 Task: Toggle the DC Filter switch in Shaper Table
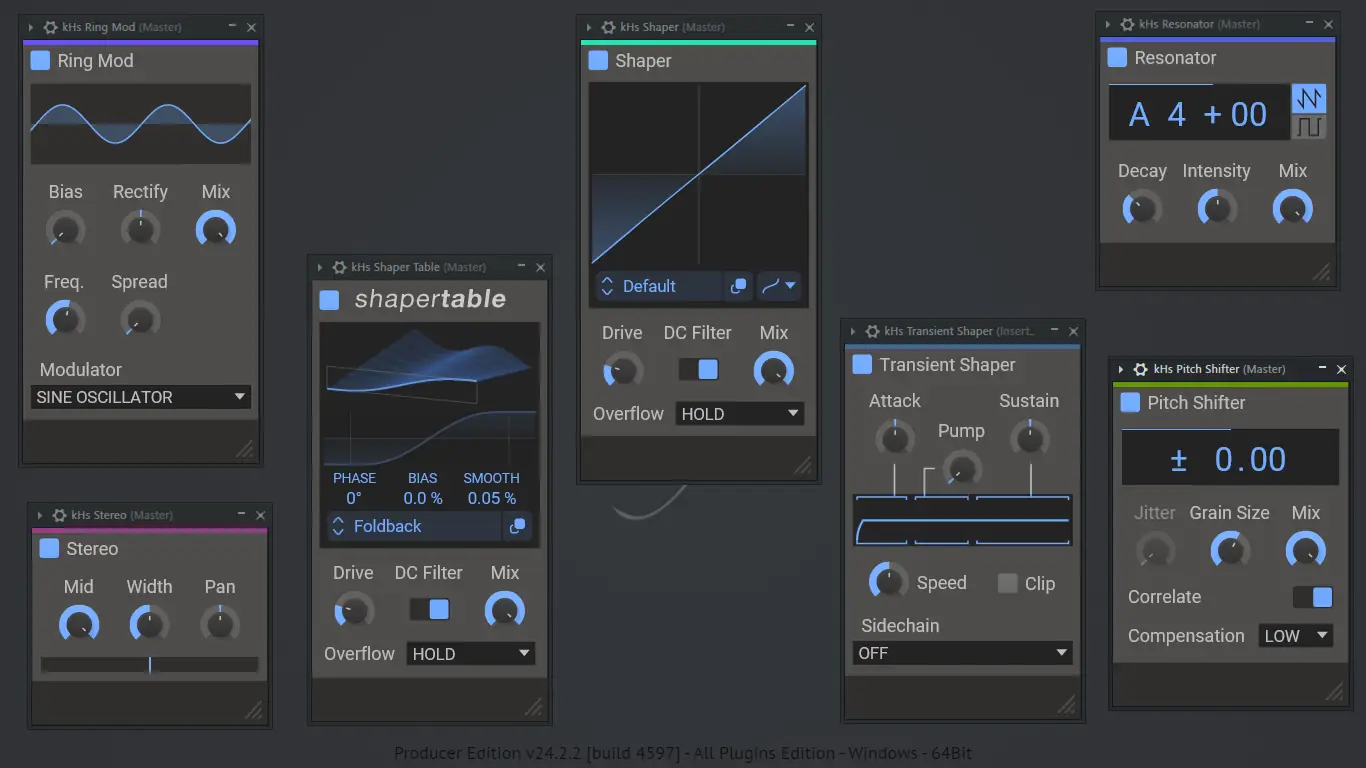pyautogui.click(x=430, y=609)
